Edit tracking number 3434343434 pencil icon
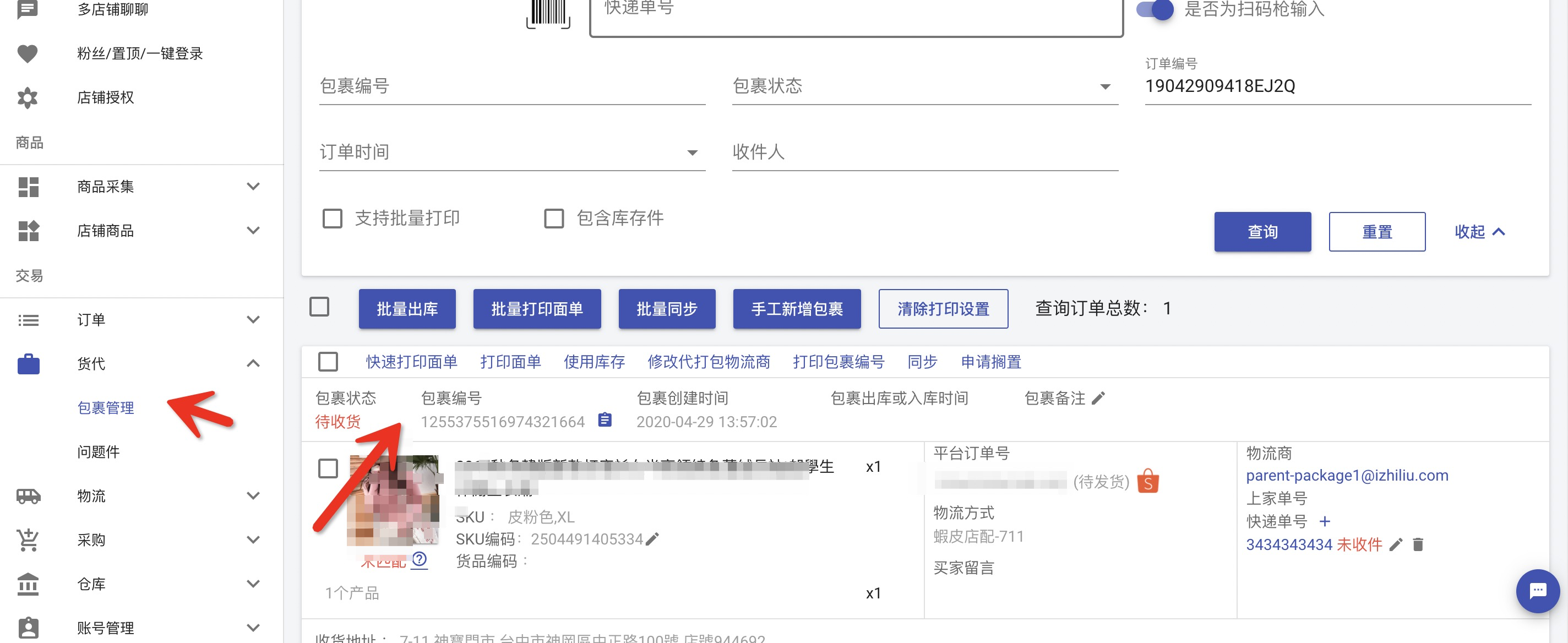The width and height of the screenshot is (1568, 643). click(1396, 544)
